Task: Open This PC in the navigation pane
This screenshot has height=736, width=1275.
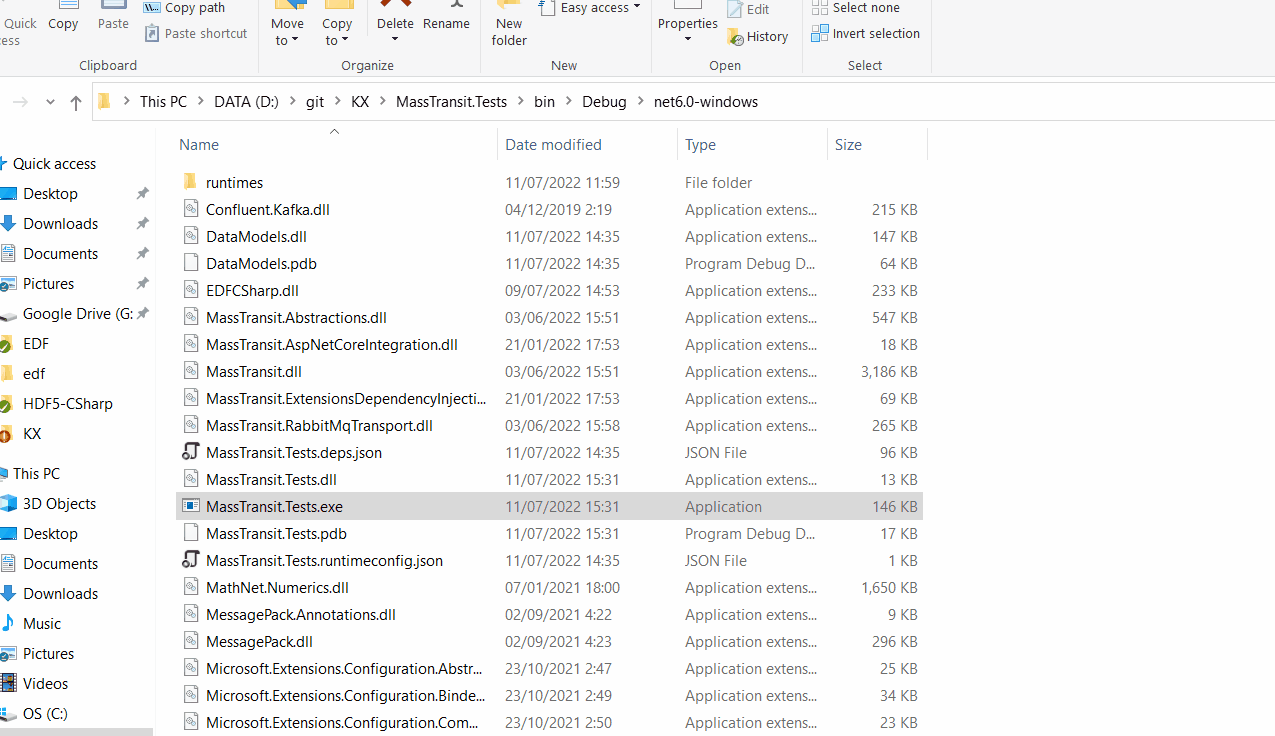Action: [36, 474]
